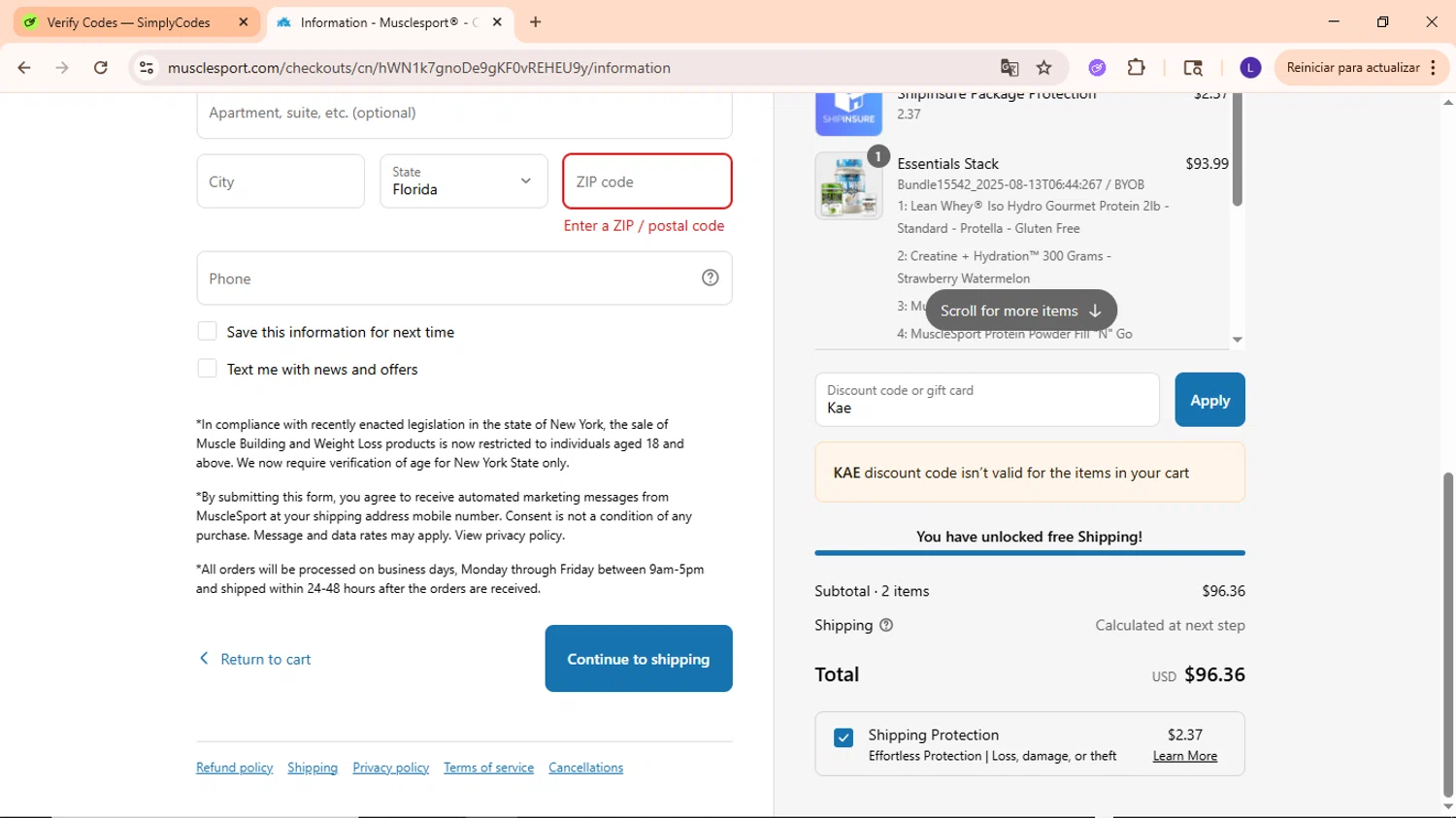Click the page vertical scrollbar thumb
Image resolution: width=1456 pixels, height=818 pixels.
[1448, 635]
